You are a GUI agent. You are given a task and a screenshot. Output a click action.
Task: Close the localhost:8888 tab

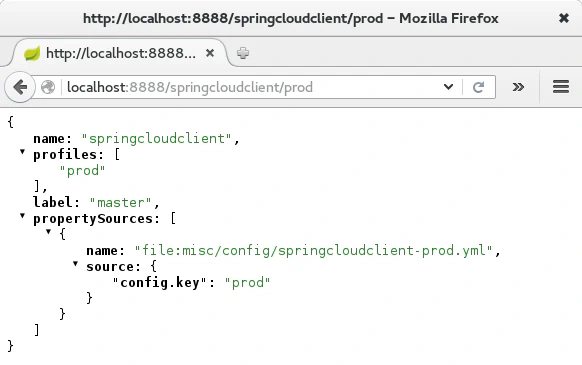[x=210, y=53]
